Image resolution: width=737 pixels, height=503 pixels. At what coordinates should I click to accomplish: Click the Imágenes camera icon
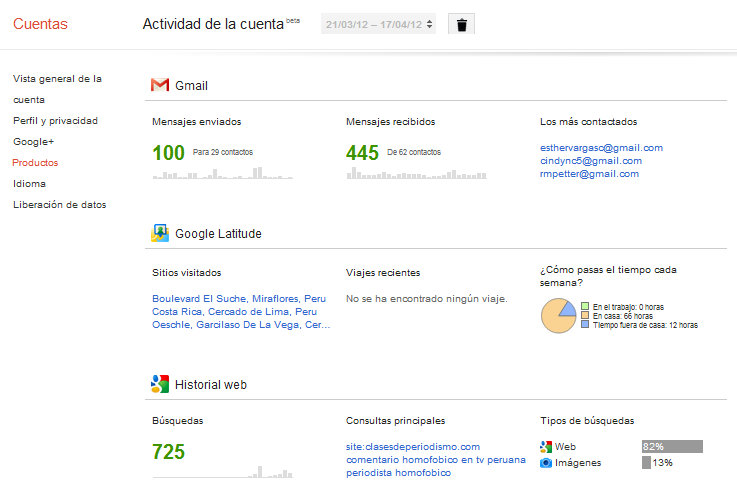[546, 463]
